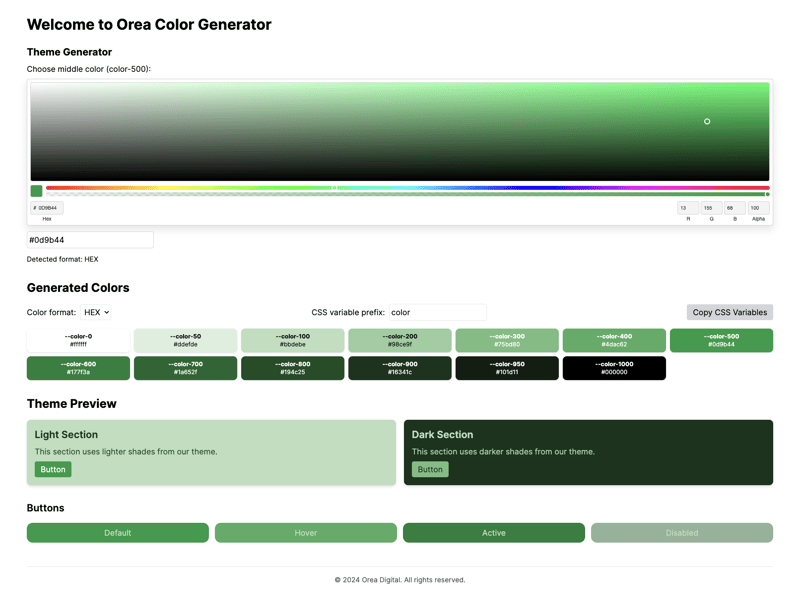Open the Color format dropdown
This screenshot has height=614, width=800.
click(96, 312)
